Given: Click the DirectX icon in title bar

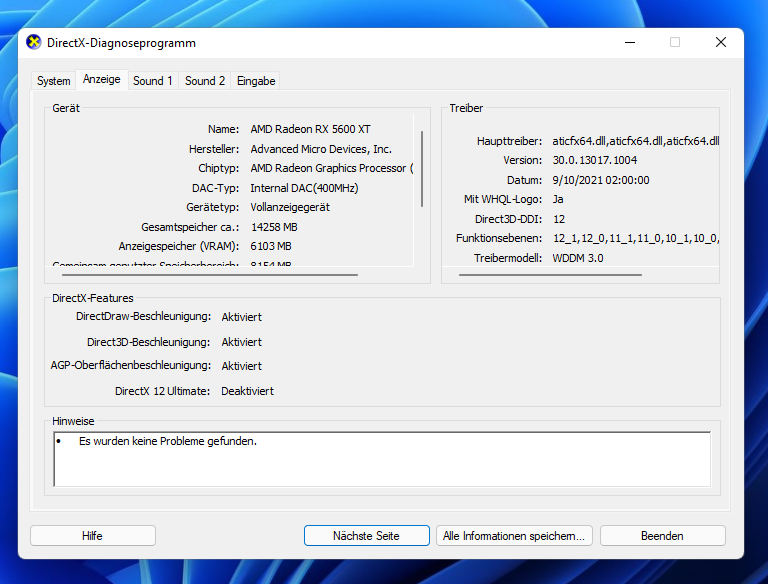Looking at the screenshot, I should (x=34, y=43).
